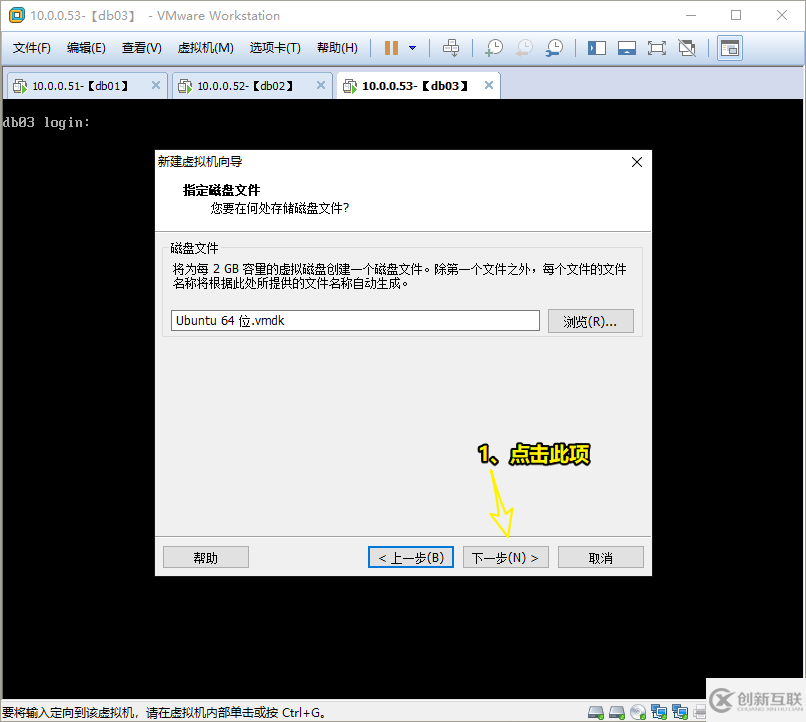
Task: Click the leftmost hard disk status icon
Action: pyautogui.click(x=596, y=712)
